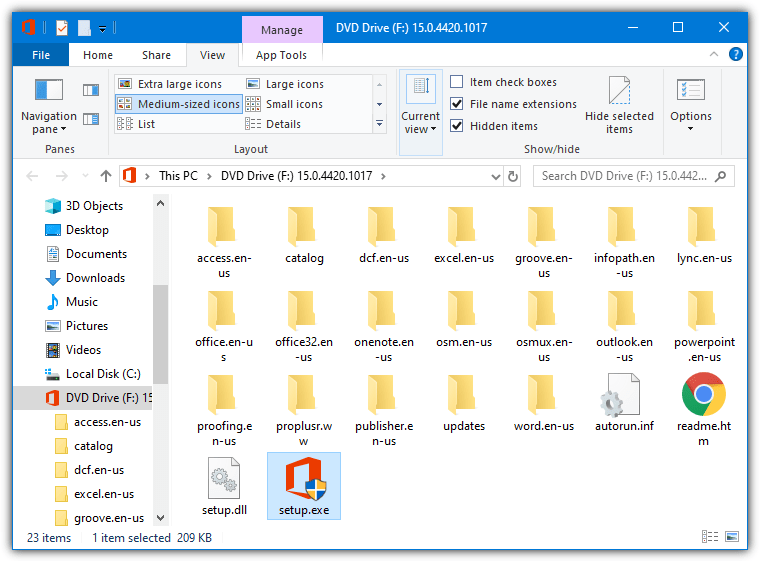The width and height of the screenshot is (760, 561).
Task: Click navigation pane scroll down arrow
Action: pos(160,518)
